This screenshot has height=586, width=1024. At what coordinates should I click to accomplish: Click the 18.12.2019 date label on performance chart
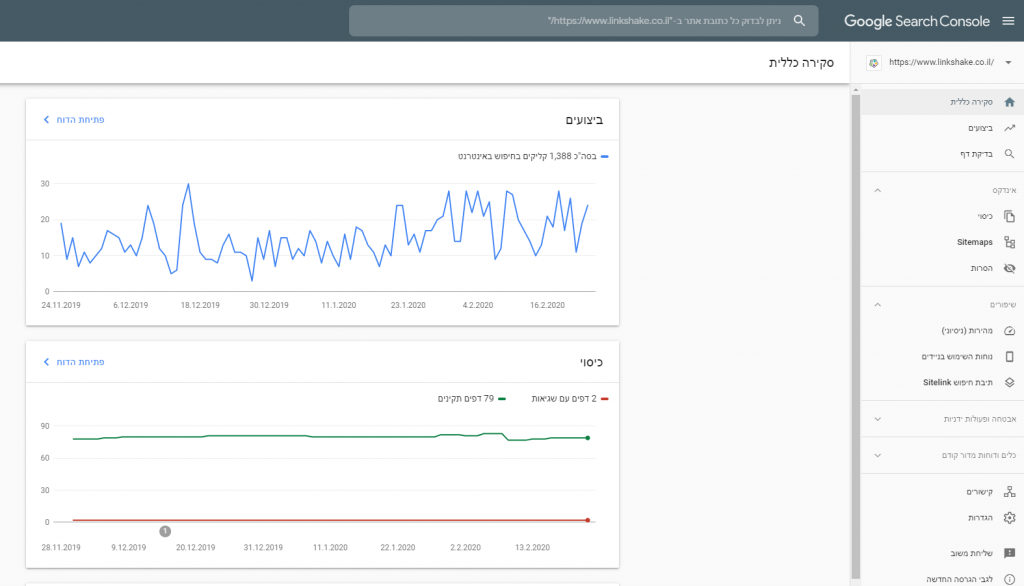pos(200,306)
